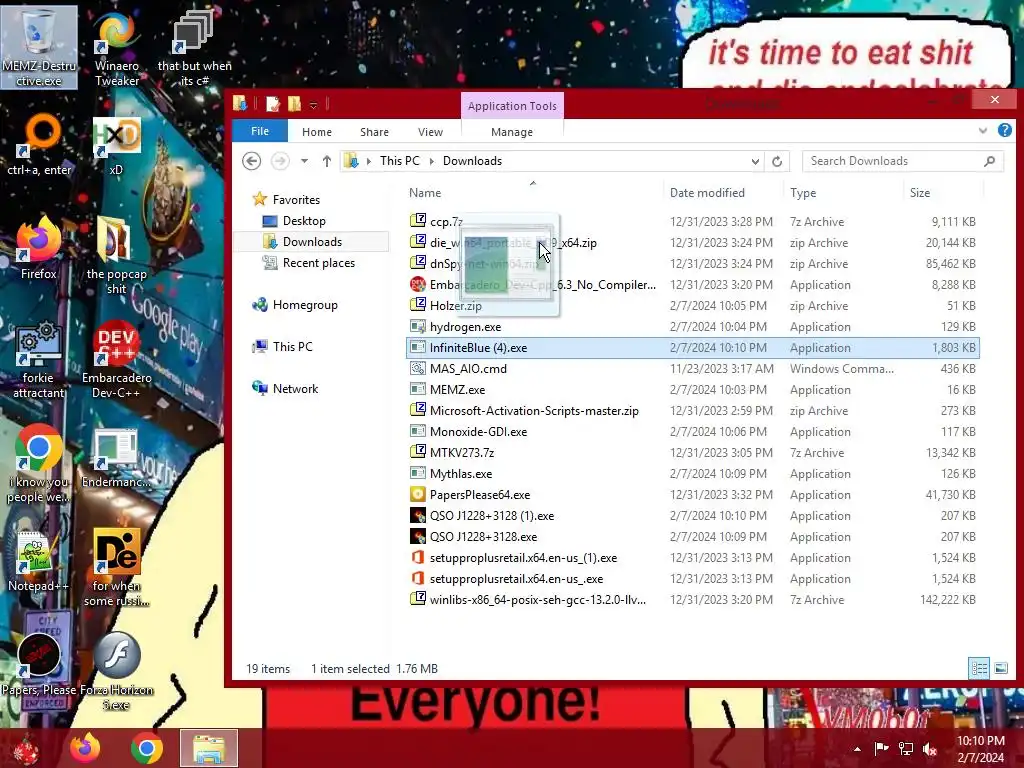The height and width of the screenshot is (768, 1024).
Task: Open the Home ribbon tab
Action: coord(317,132)
